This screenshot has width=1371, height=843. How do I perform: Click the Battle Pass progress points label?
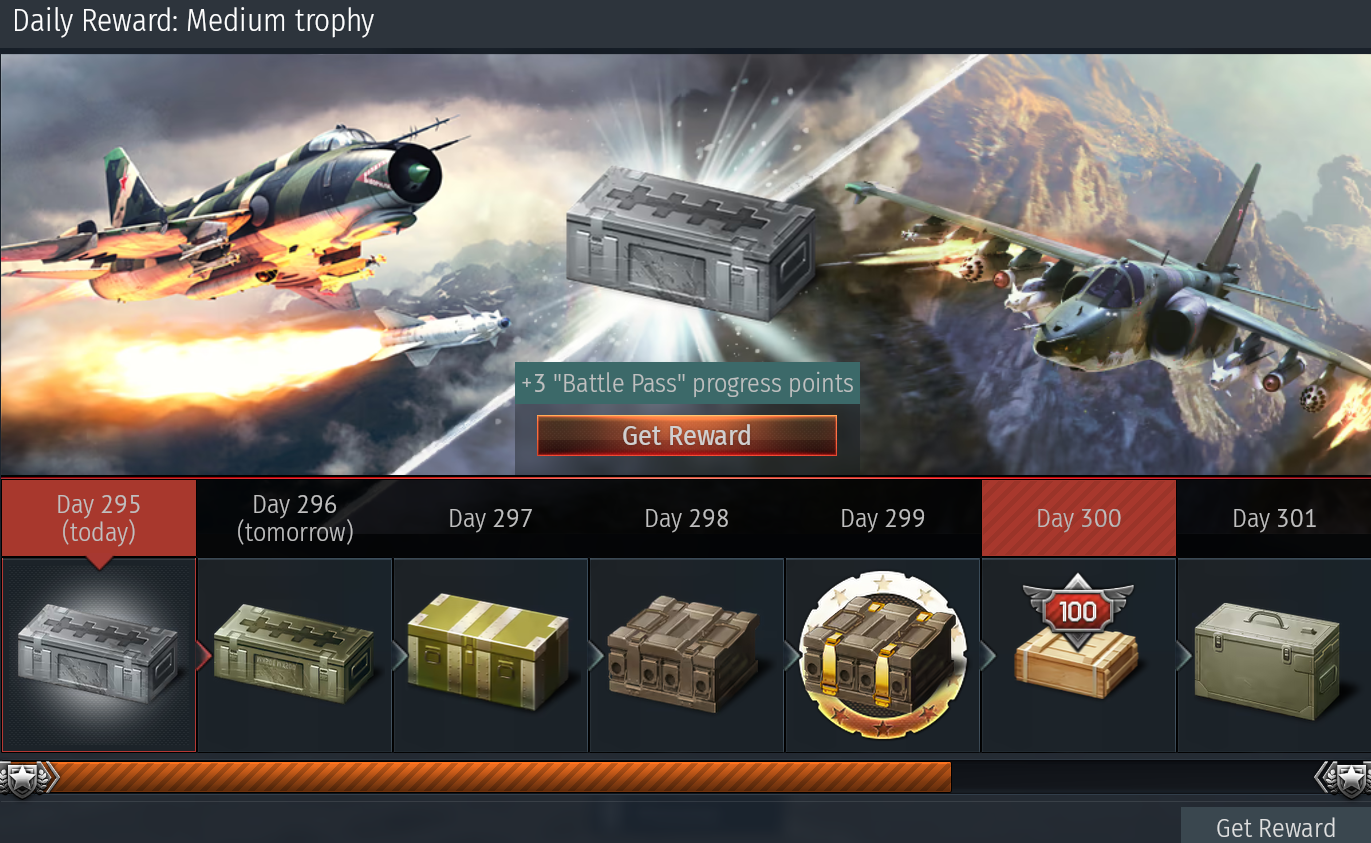pos(687,383)
